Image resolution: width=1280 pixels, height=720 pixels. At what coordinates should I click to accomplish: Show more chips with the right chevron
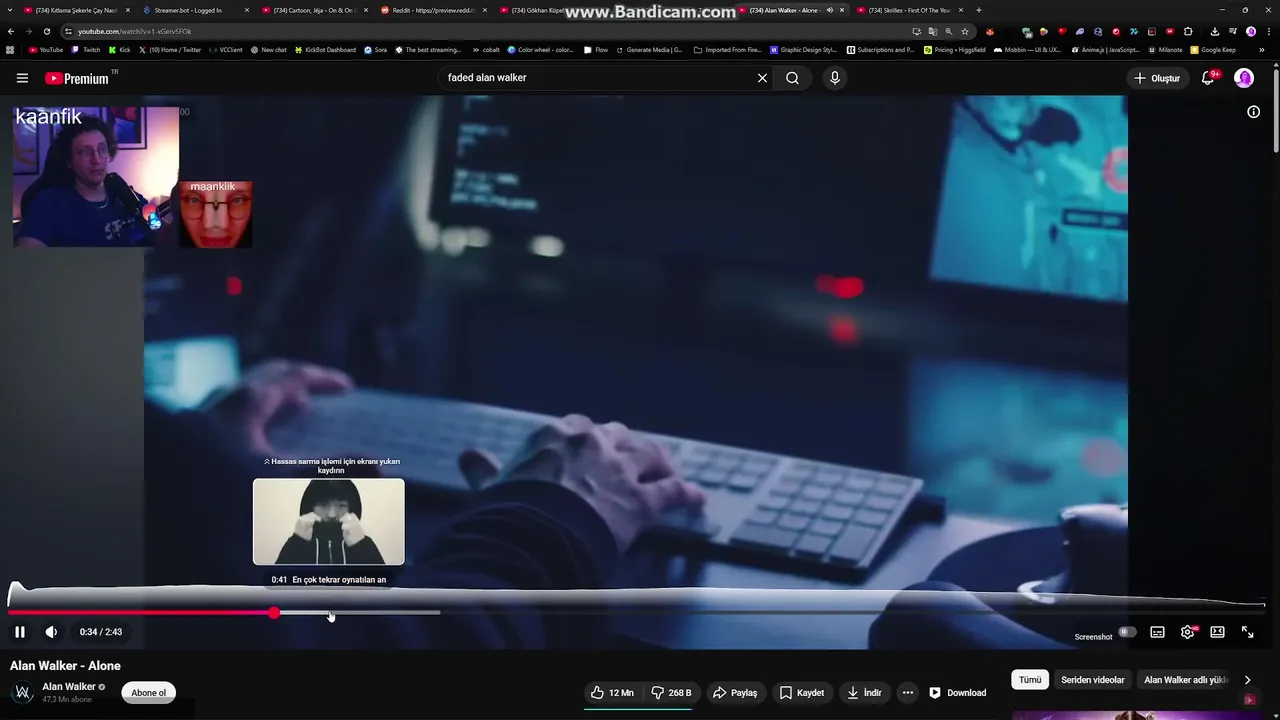pyautogui.click(x=1247, y=680)
